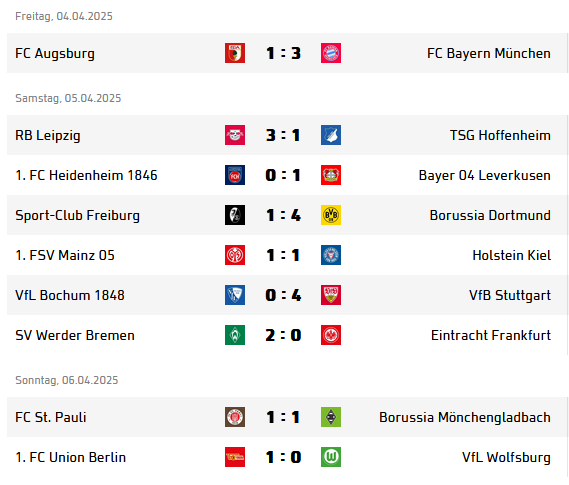Click the FC Augsburg club crest

[235, 53]
